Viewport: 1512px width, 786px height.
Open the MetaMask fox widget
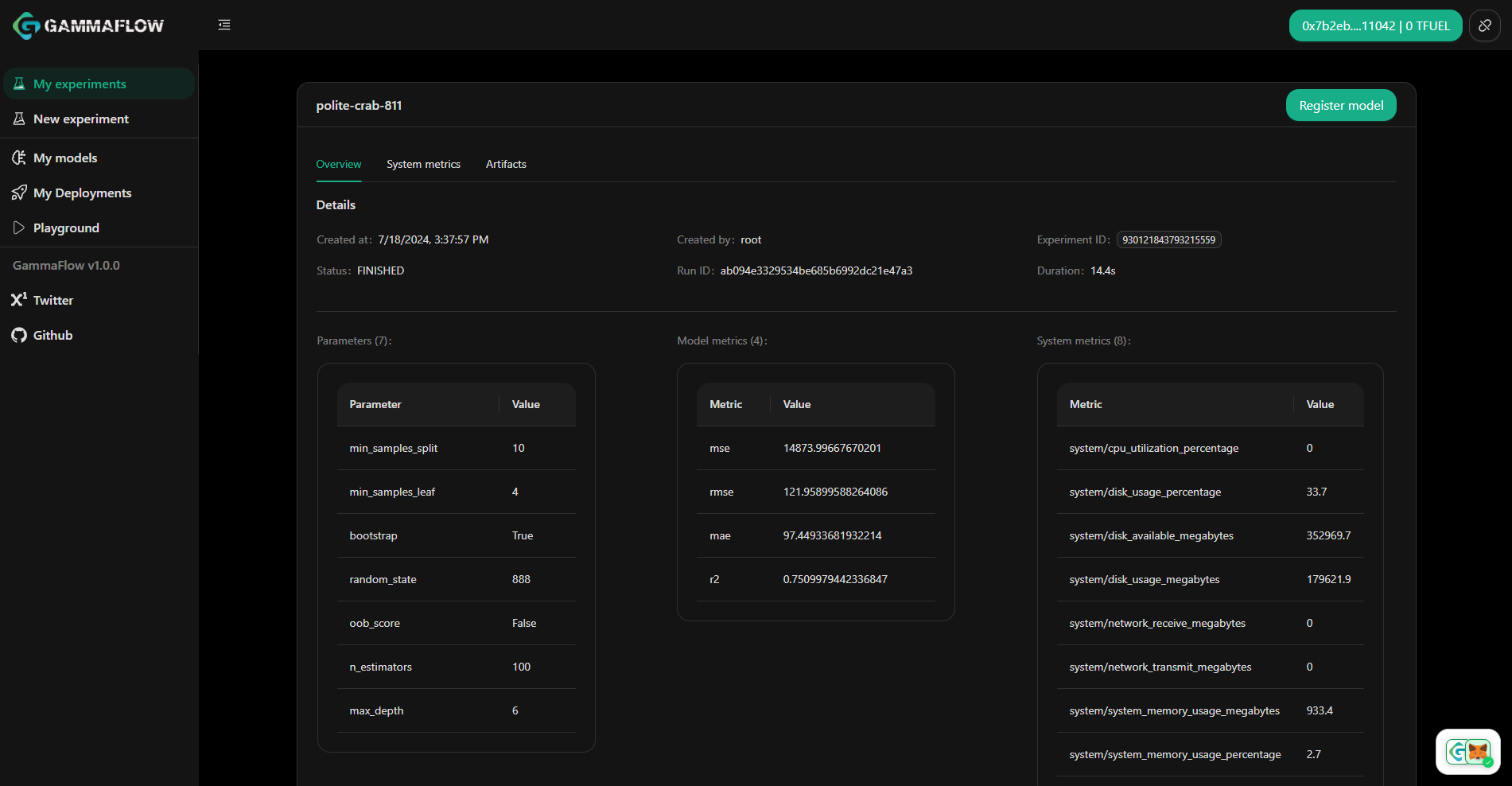1468,752
